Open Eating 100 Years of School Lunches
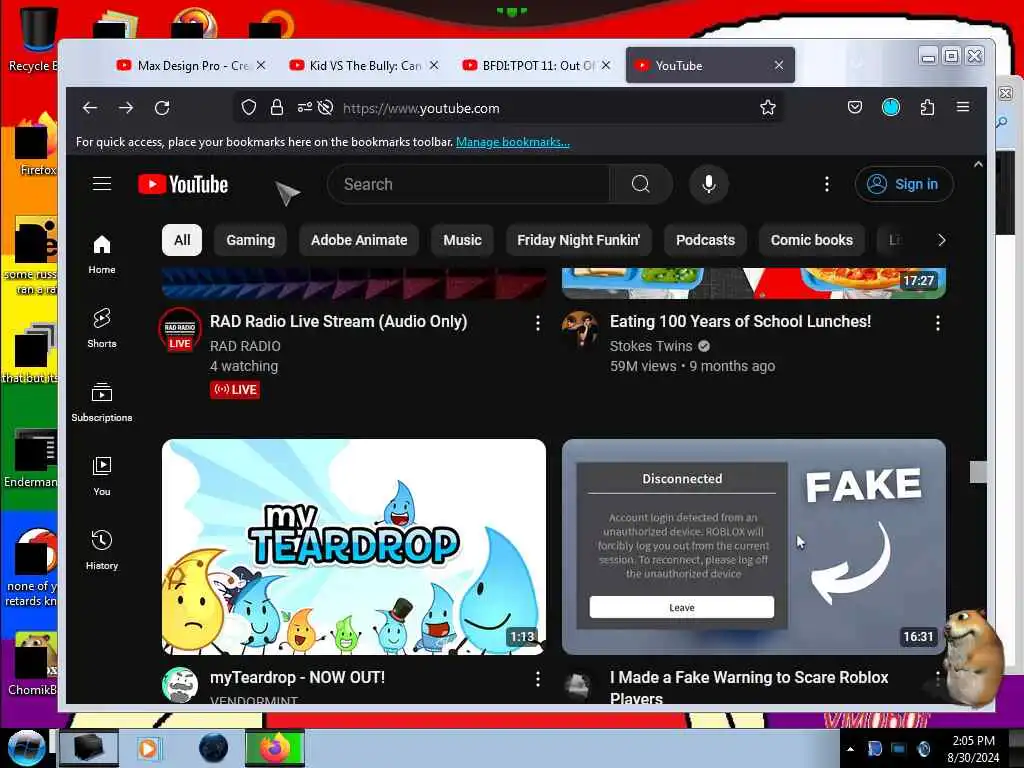1024x768 pixels. [741, 321]
